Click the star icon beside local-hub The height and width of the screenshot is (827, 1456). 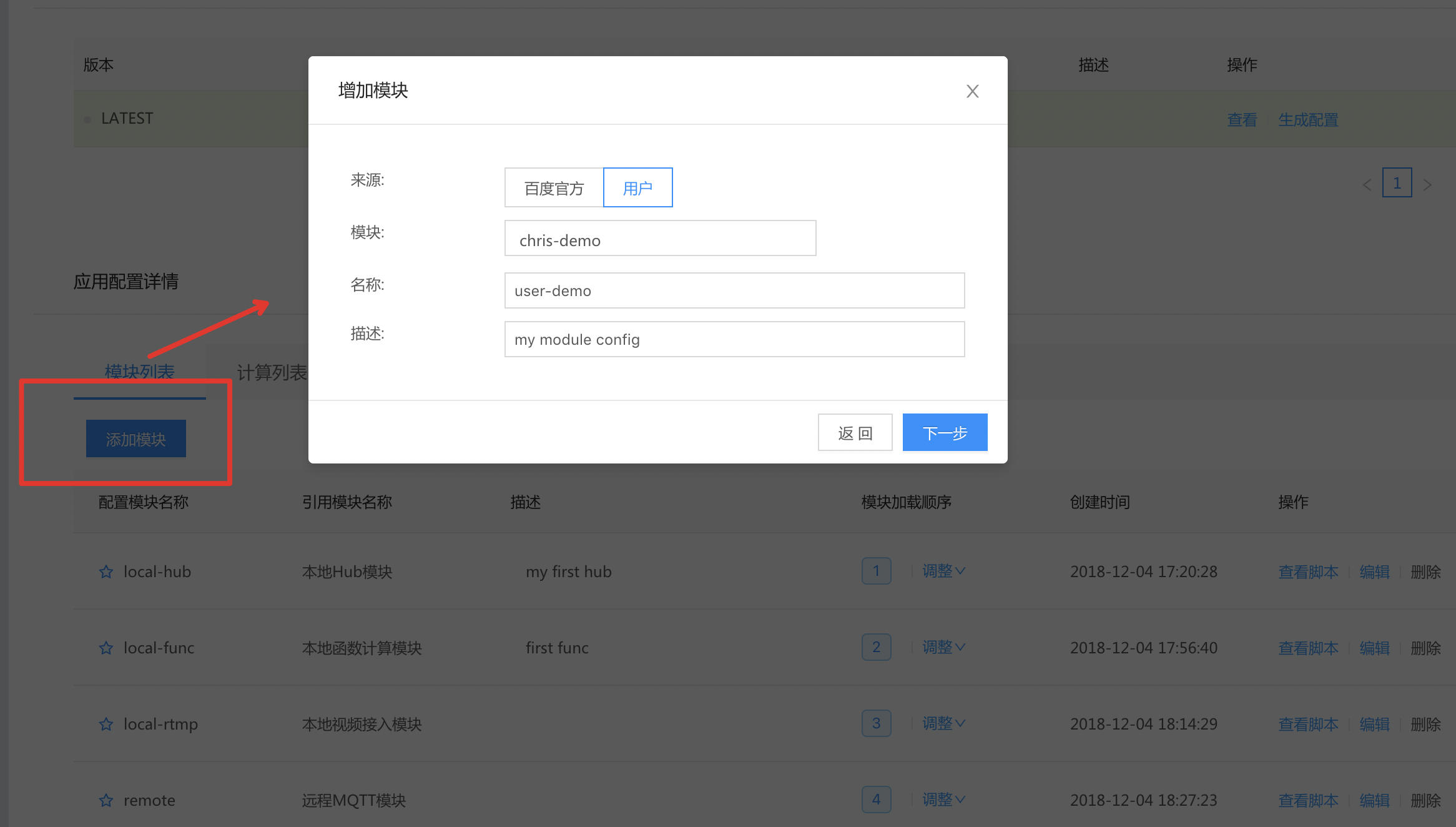tap(106, 572)
